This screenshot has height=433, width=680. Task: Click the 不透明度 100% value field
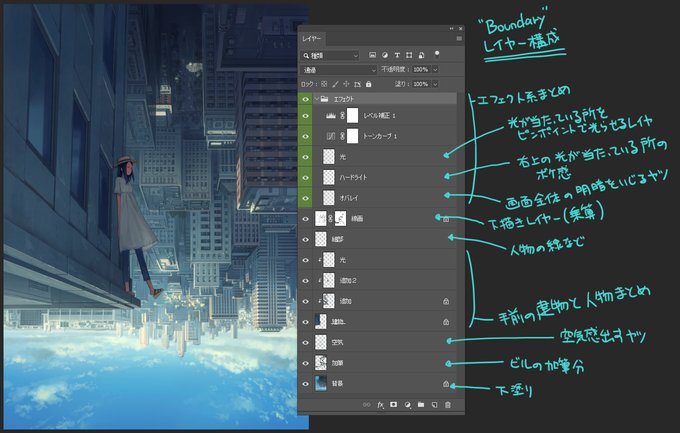point(421,69)
